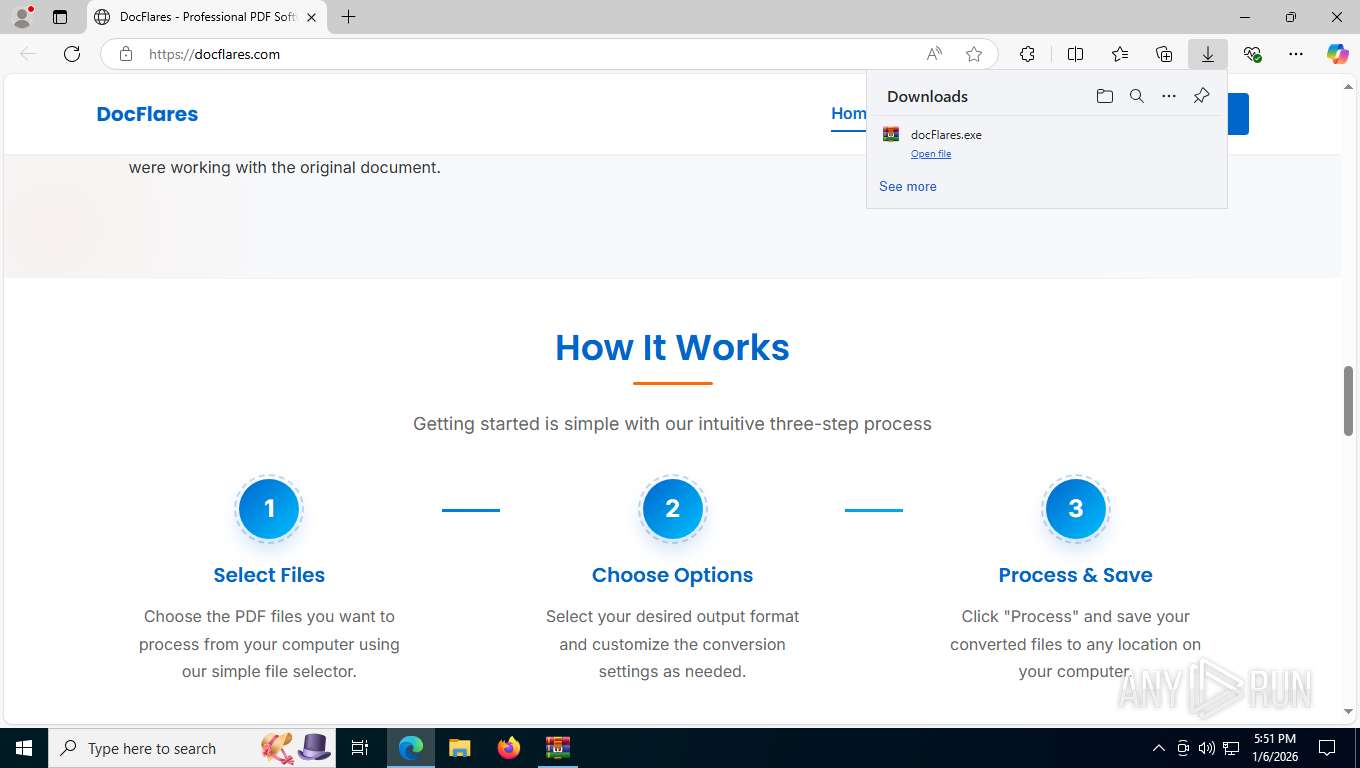Open a new tab with plus icon
1360x768 pixels.
[348, 17]
